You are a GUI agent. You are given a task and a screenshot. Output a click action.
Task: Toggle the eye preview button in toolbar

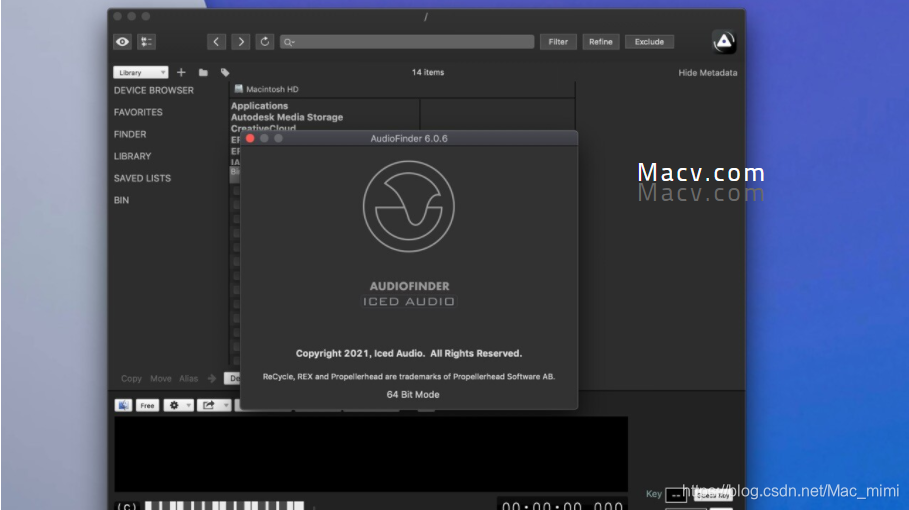click(122, 42)
